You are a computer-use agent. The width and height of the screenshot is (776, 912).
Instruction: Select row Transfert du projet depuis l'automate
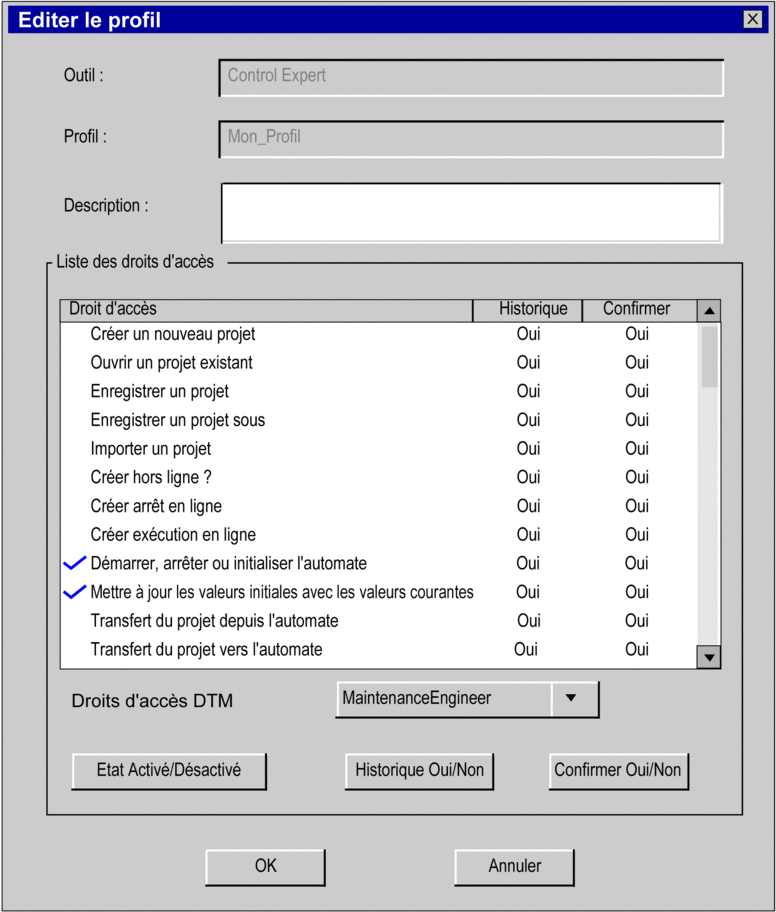pos(379,621)
